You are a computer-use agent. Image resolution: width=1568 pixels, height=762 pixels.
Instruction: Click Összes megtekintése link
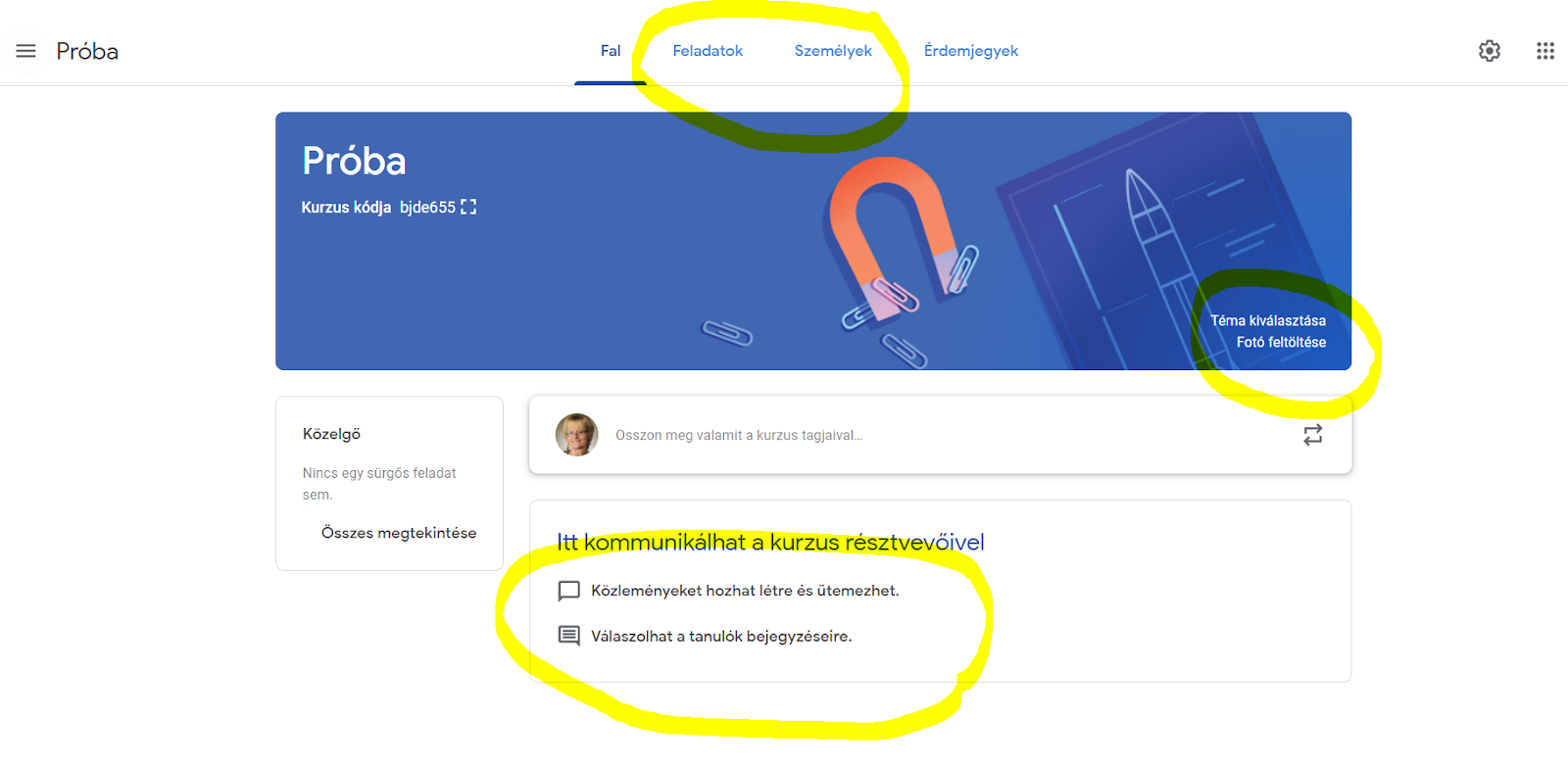399,533
